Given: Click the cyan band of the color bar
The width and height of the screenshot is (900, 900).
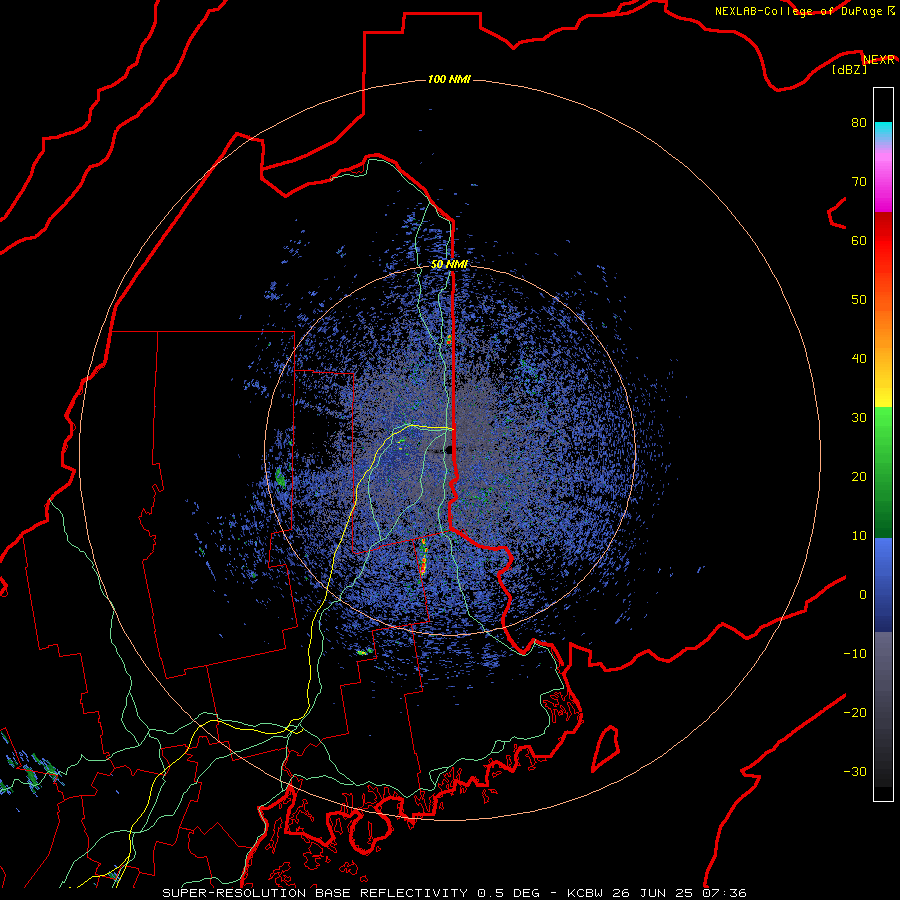Looking at the screenshot, I should [883, 132].
